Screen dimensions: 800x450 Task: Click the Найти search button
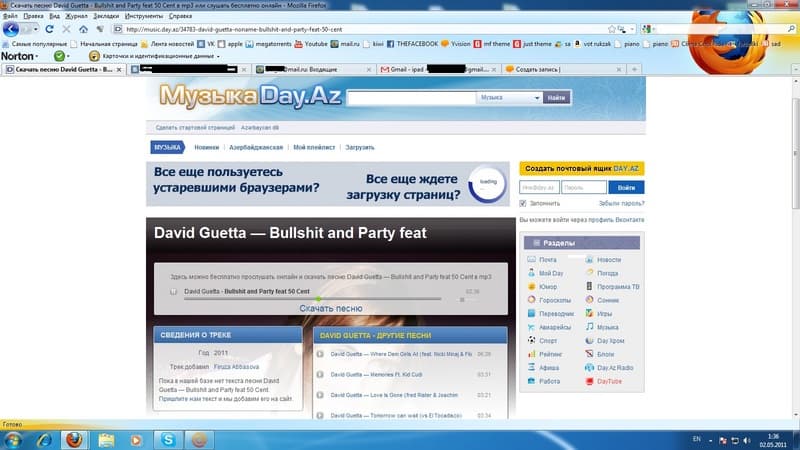pos(556,97)
